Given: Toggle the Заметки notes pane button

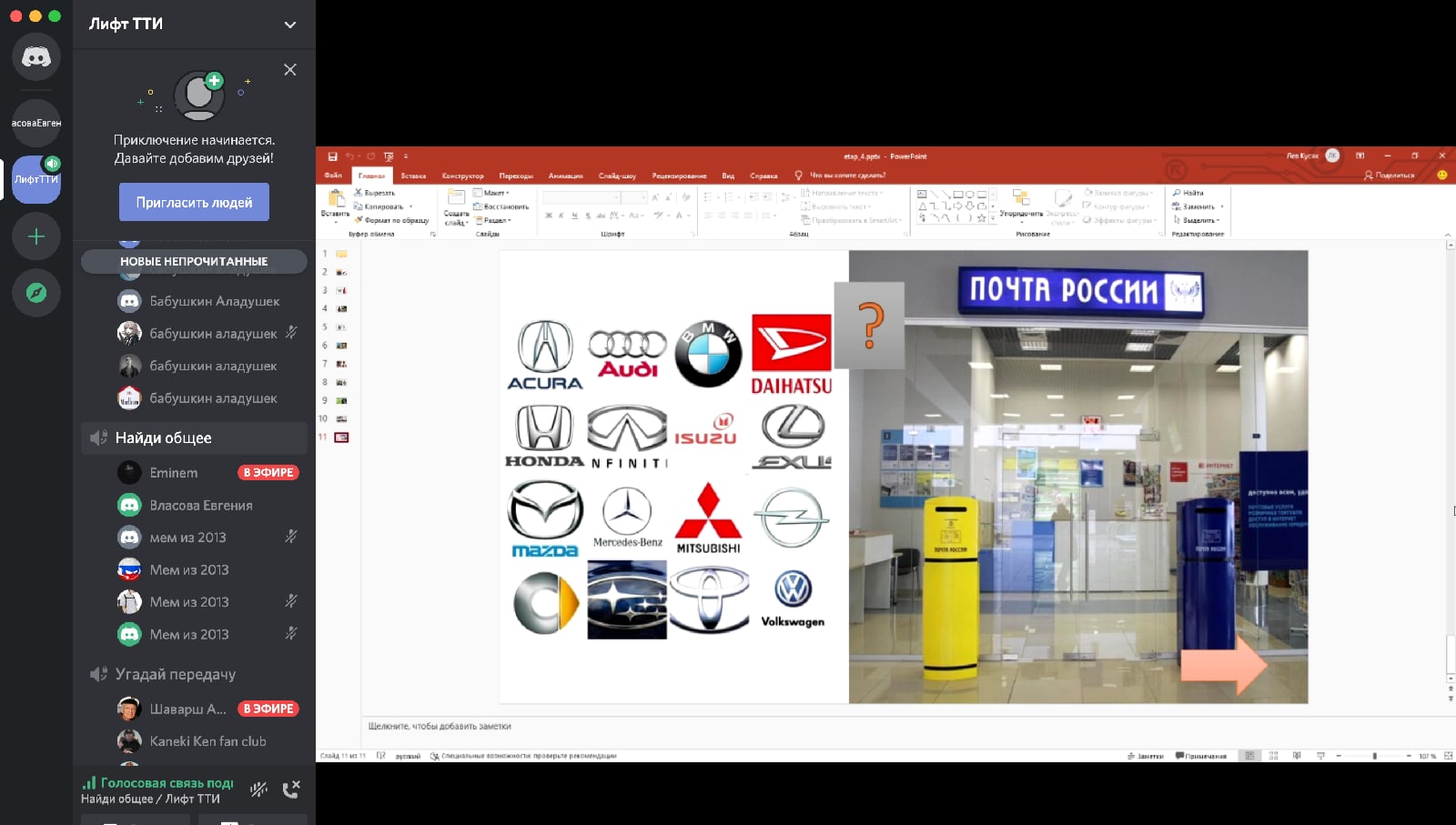Looking at the screenshot, I should [x=1146, y=756].
